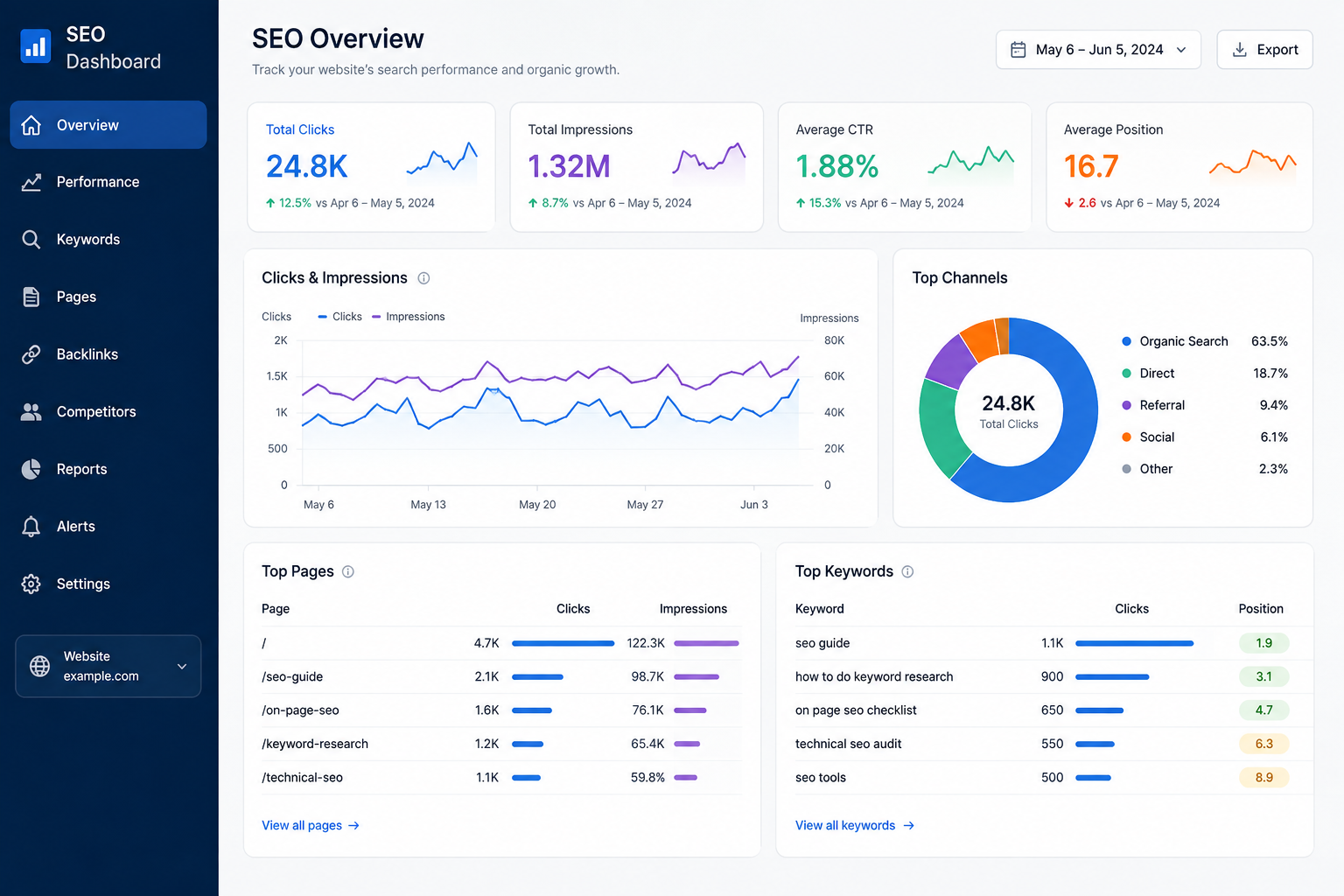Click the Total Impressions metric card
This screenshot has height=896, width=1344.
[x=637, y=167]
